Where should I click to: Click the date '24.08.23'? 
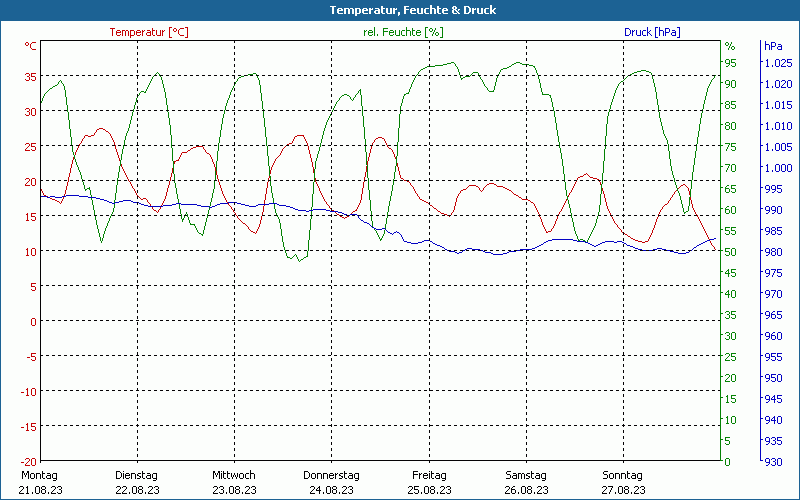(332, 490)
